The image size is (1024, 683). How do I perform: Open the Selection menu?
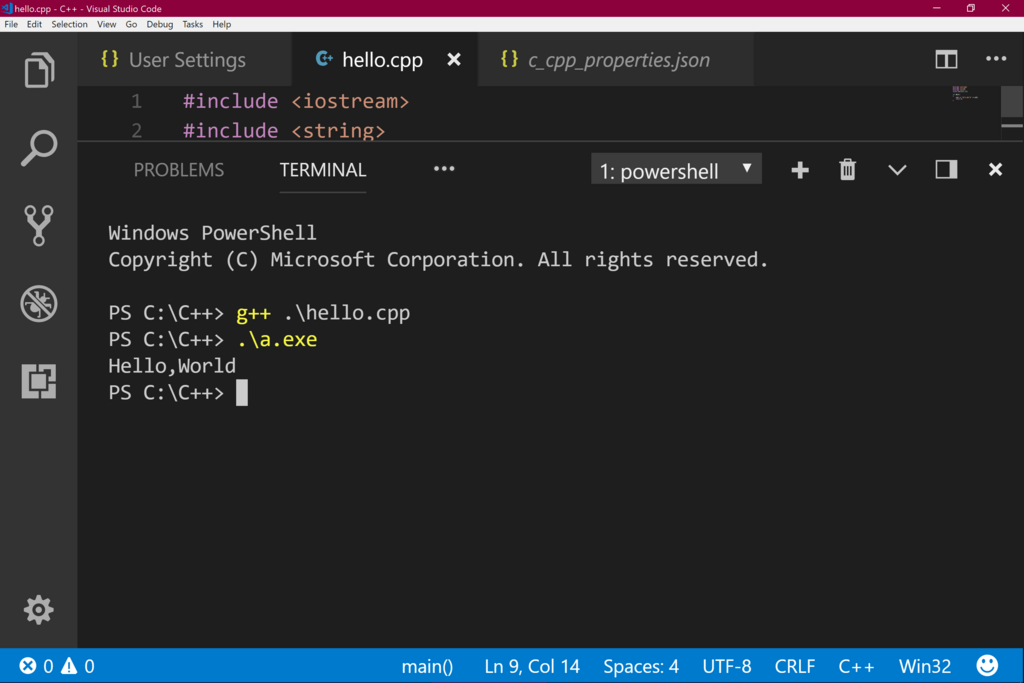point(69,24)
